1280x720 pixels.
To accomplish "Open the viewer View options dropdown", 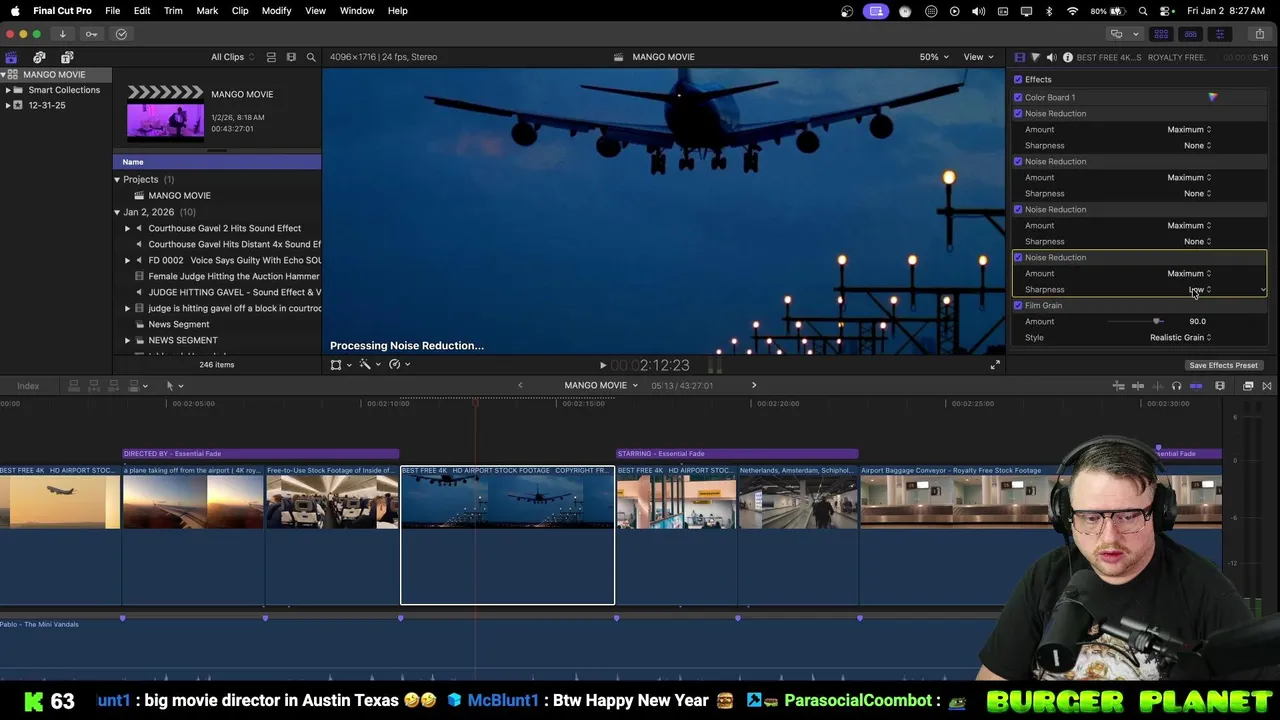I will coord(977,57).
